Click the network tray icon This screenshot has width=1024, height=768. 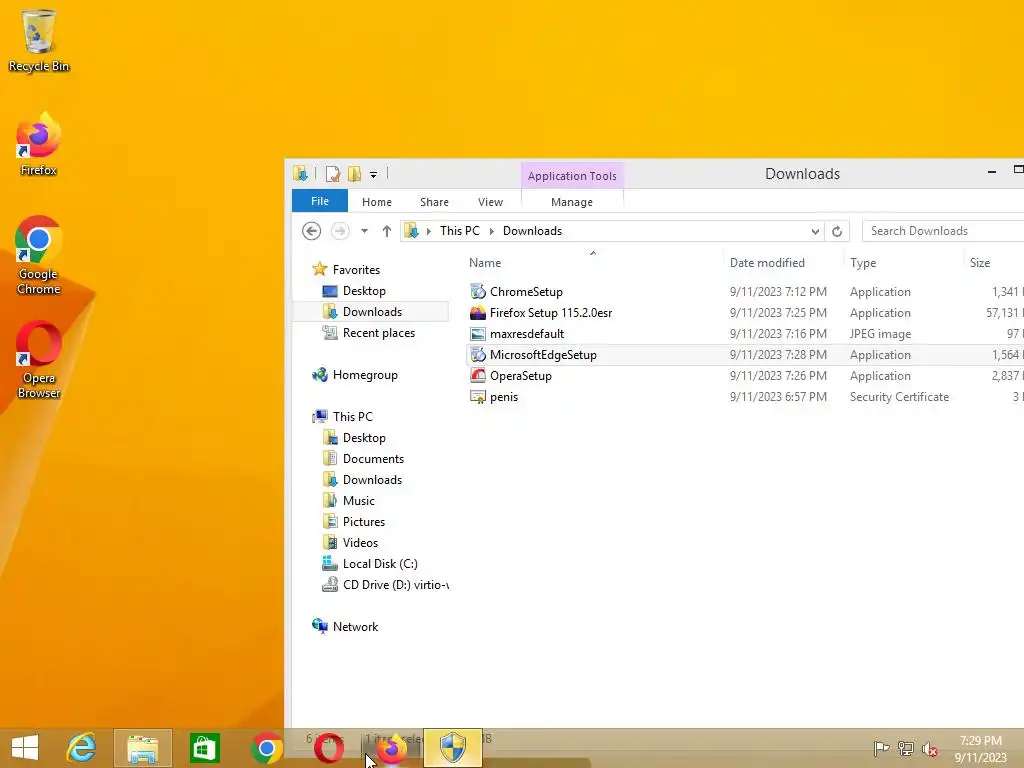click(905, 749)
